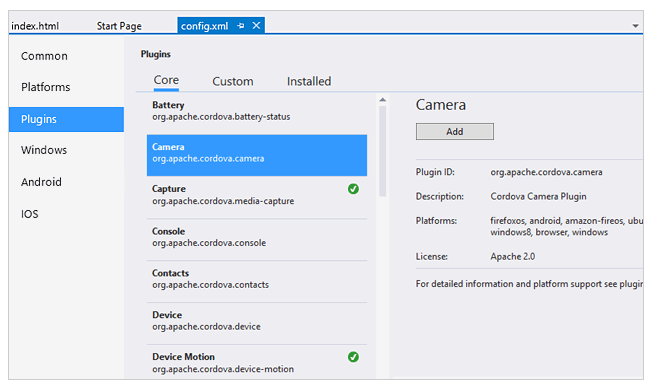
Task: Click the 'Cordova Camera Plugin' description text
Action: click(538, 196)
